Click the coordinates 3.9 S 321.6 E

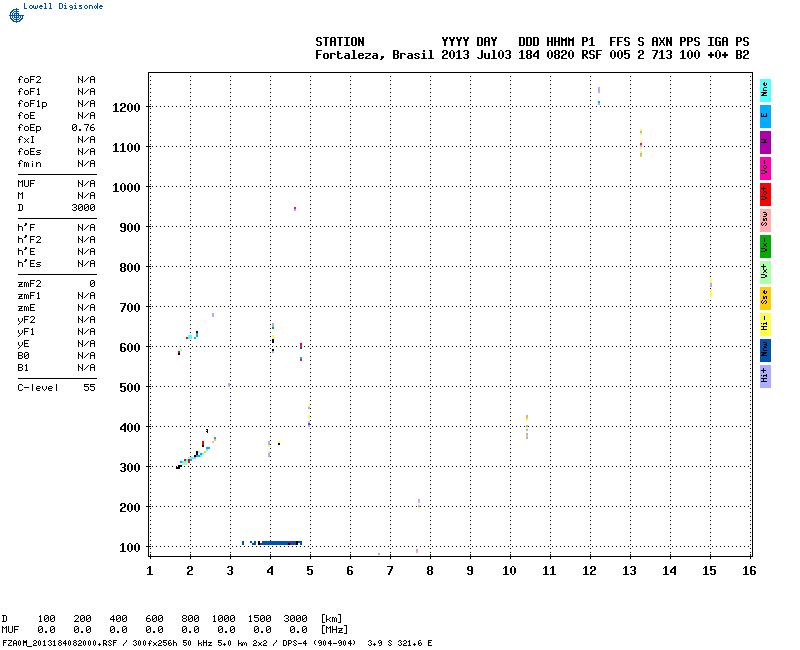coord(399,643)
